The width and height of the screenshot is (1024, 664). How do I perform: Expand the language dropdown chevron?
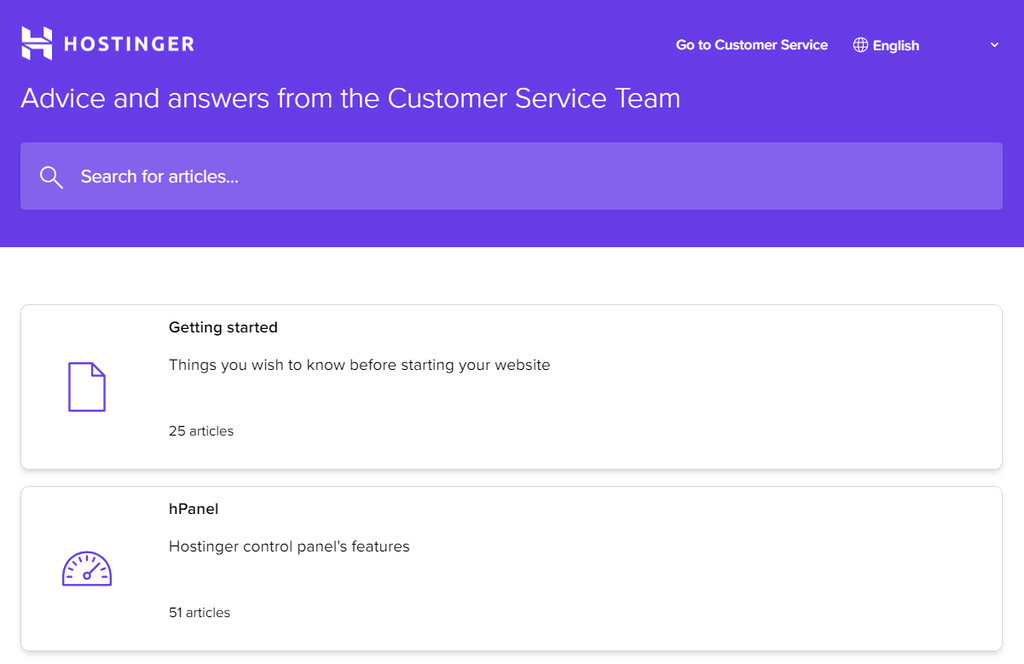pyautogui.click(x=994, y=45)
